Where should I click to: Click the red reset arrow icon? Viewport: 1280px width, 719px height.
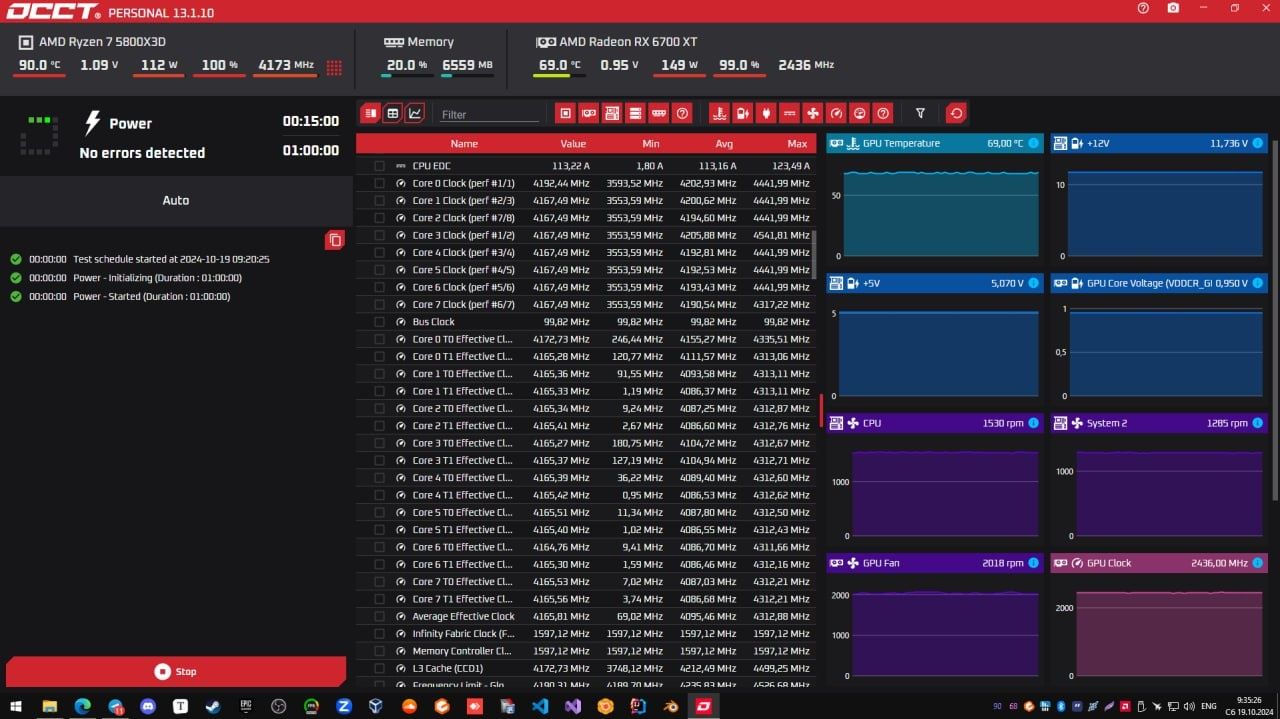pyautogui.click(x=956, y=113)
